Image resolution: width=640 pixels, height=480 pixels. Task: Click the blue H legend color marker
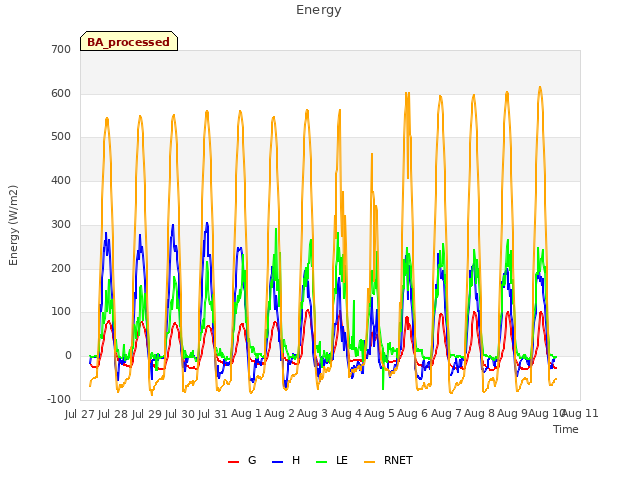(278, 462)
